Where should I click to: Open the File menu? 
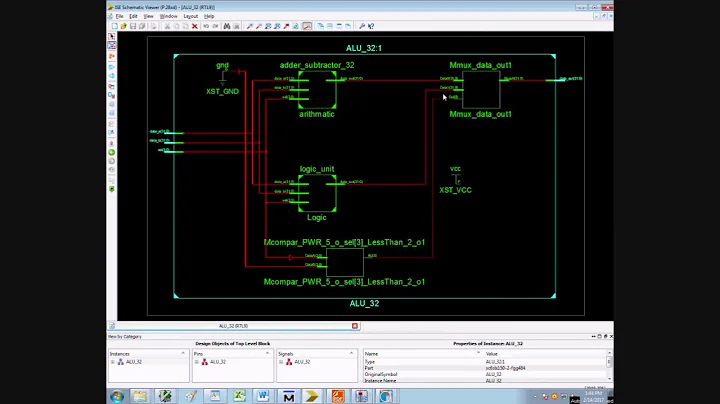tap(119, 16)
